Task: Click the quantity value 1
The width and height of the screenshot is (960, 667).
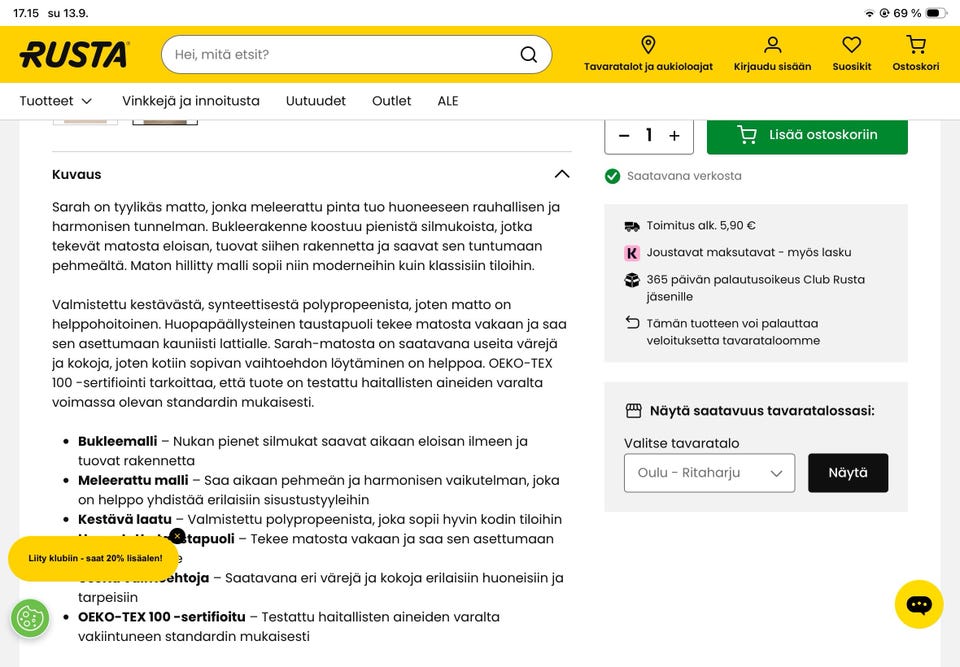Action: [x=648, y=135]
